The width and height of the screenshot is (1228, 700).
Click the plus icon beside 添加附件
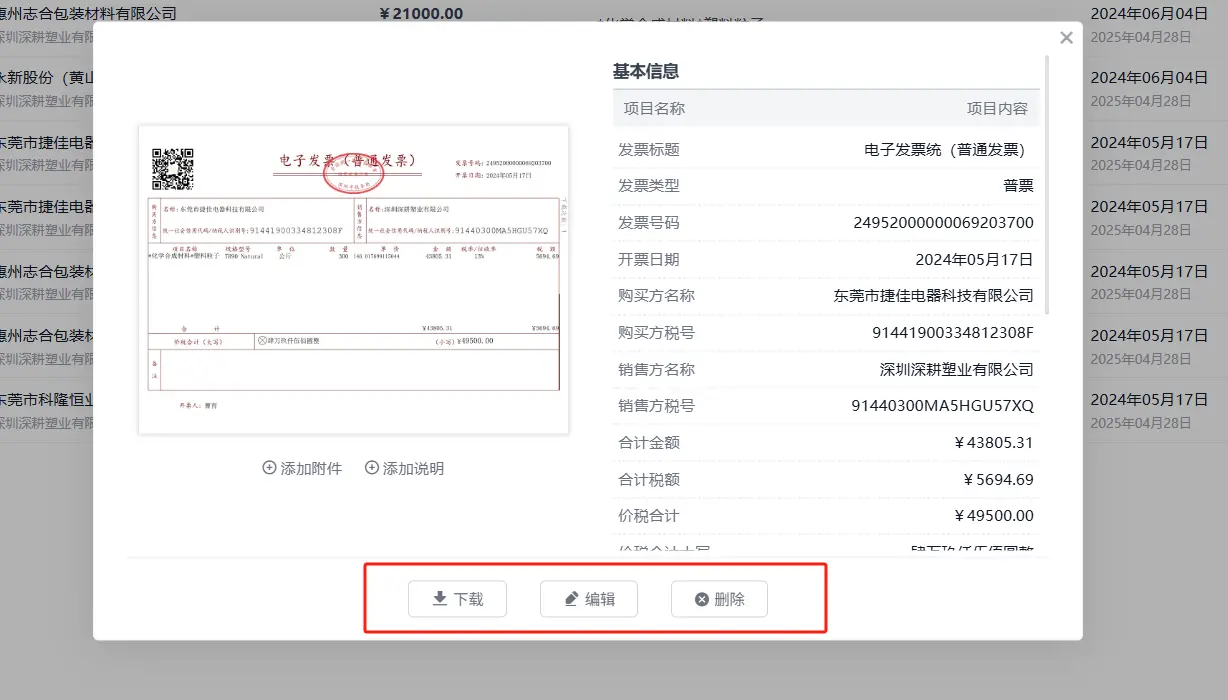[x=269, y=468]
